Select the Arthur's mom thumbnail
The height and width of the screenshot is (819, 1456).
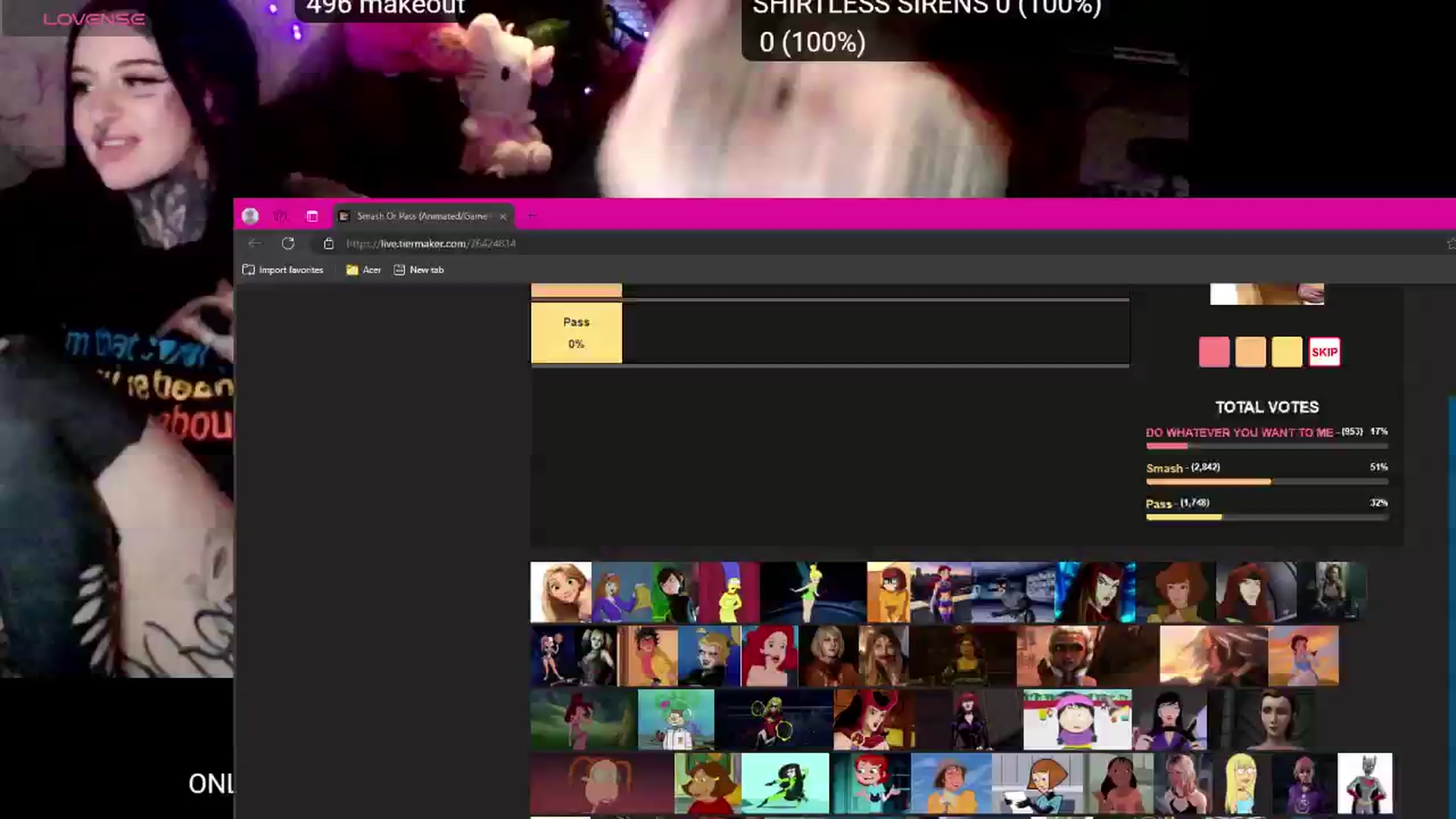tap(708, 783)
